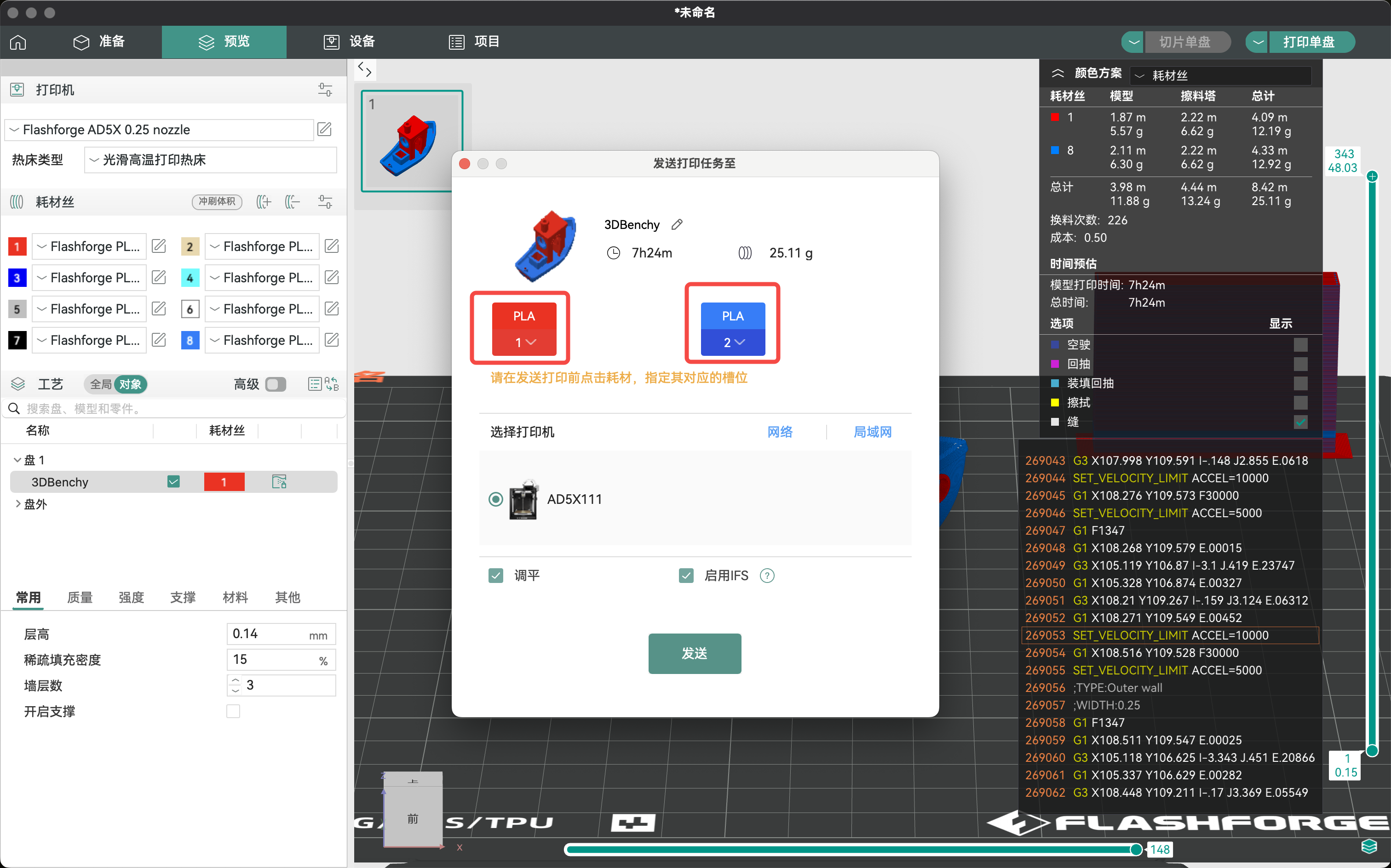Show retraction checkbox
Screen dimensions: 1391x868
pos(1301,364)
